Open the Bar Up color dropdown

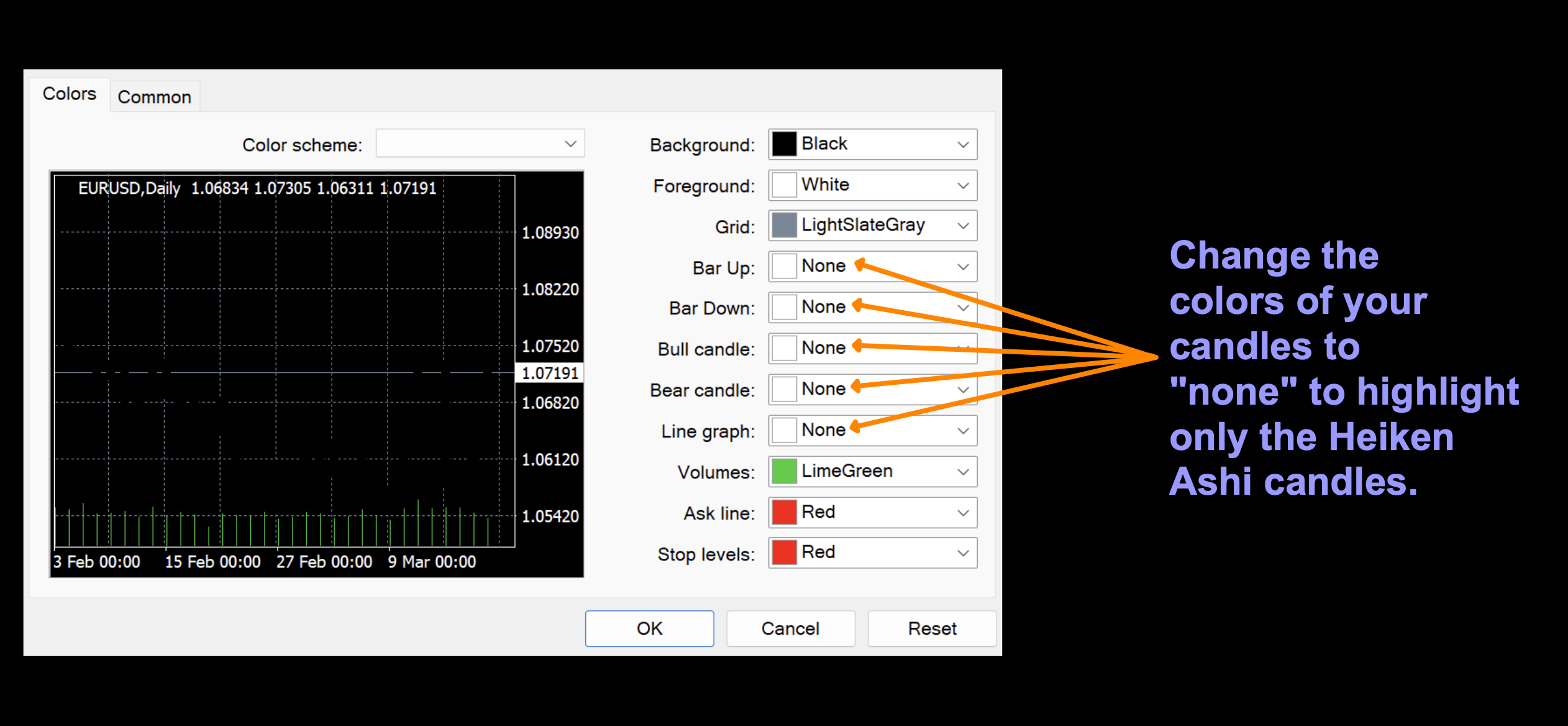click(963, 267)
